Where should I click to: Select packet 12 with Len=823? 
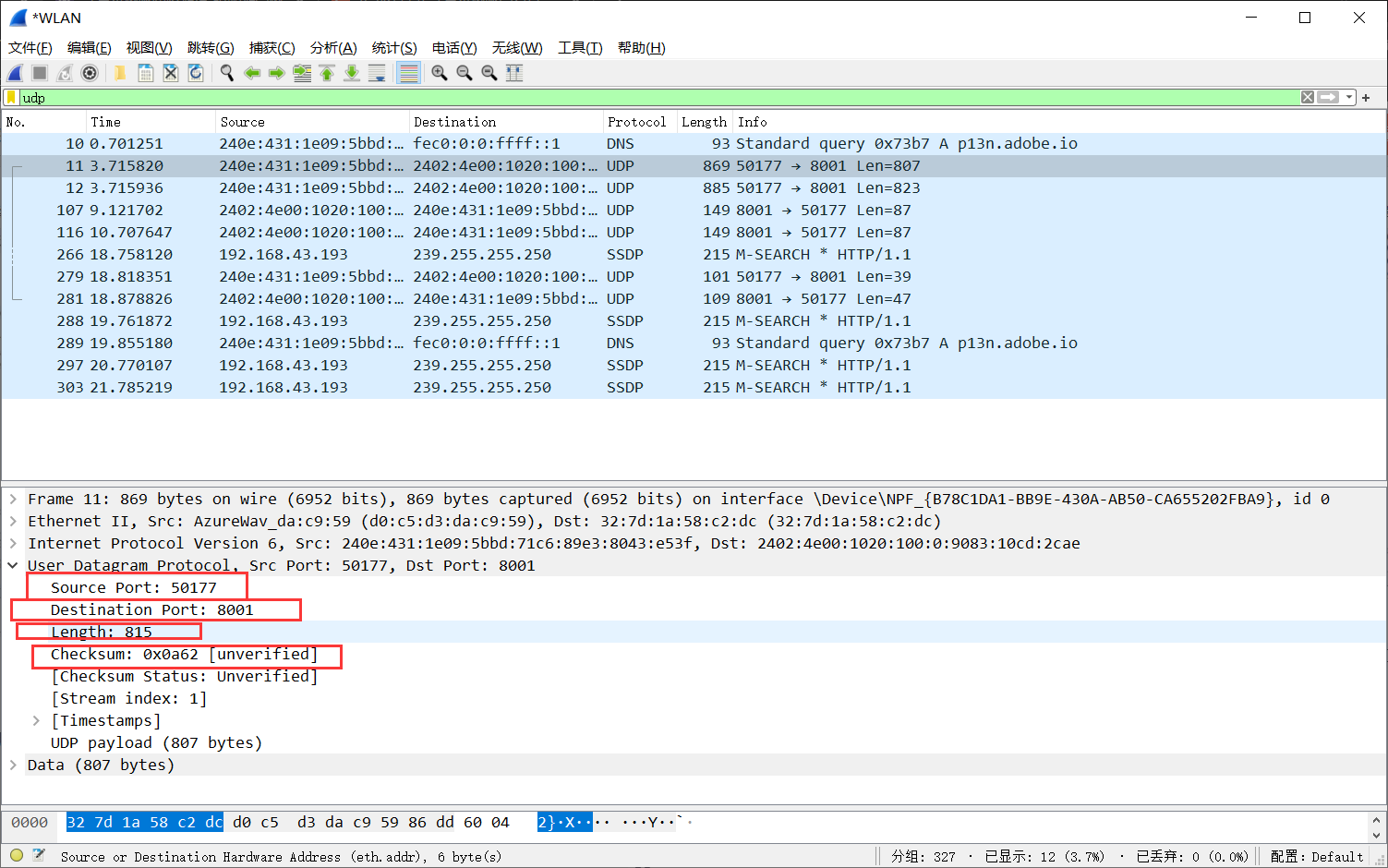(x=694, y=187)
